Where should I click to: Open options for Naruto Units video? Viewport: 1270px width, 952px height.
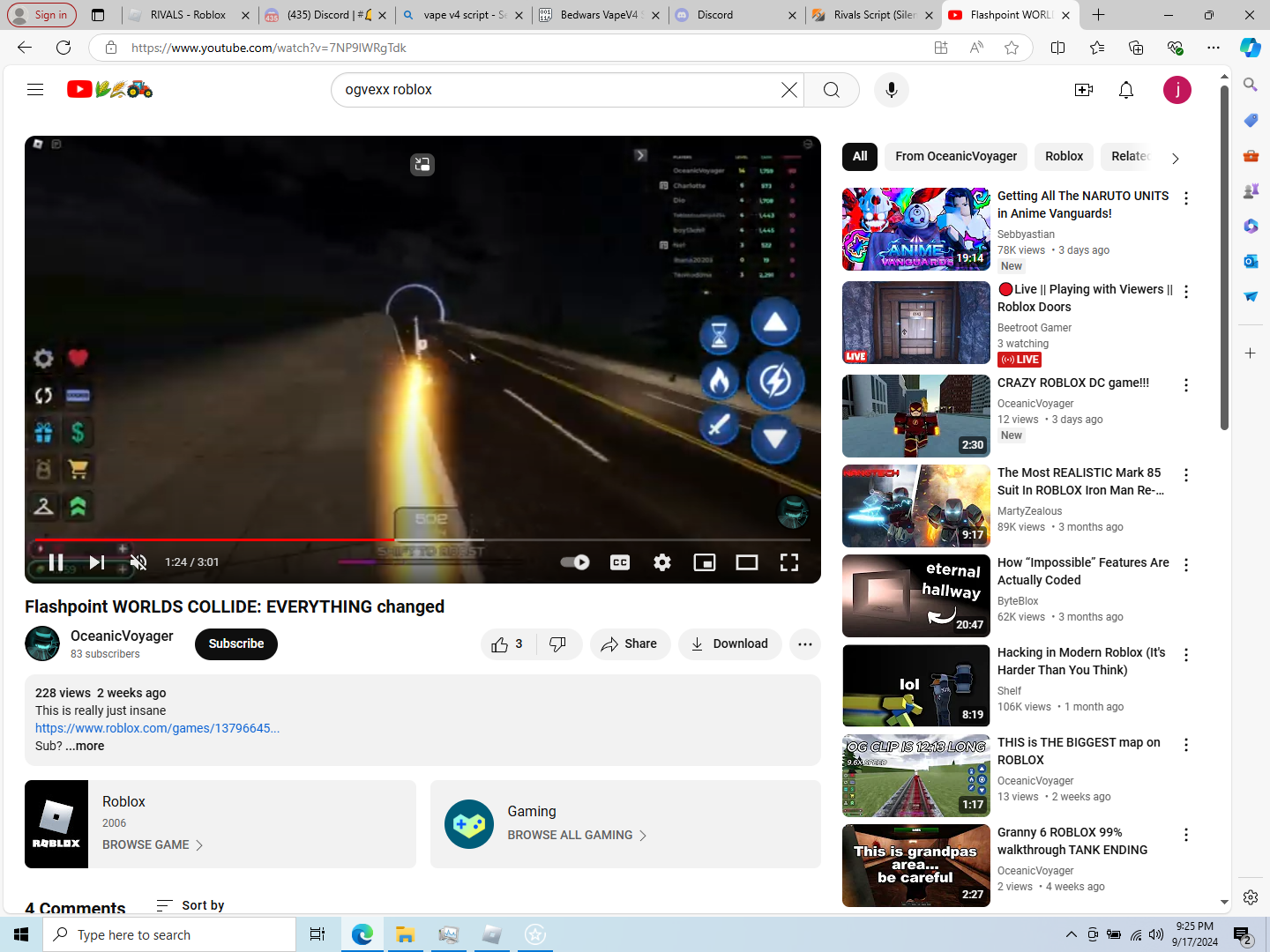point(1186,198)
